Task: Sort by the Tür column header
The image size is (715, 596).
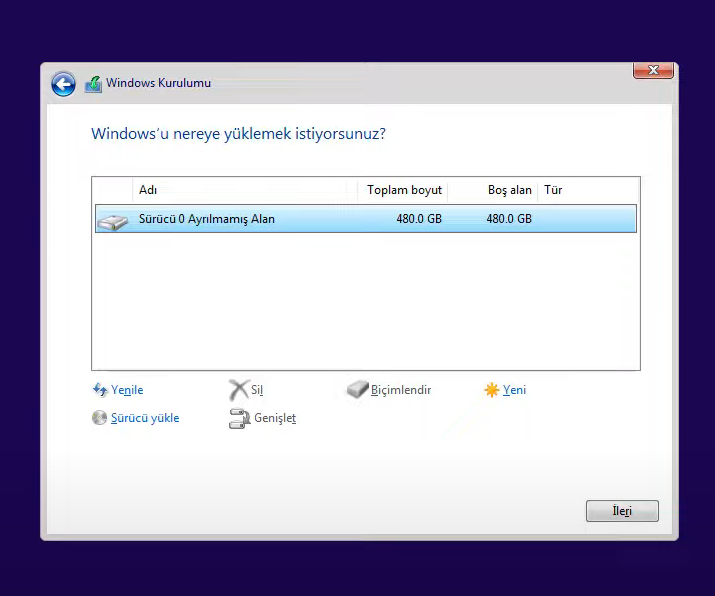Action: [x=588, y=190]
